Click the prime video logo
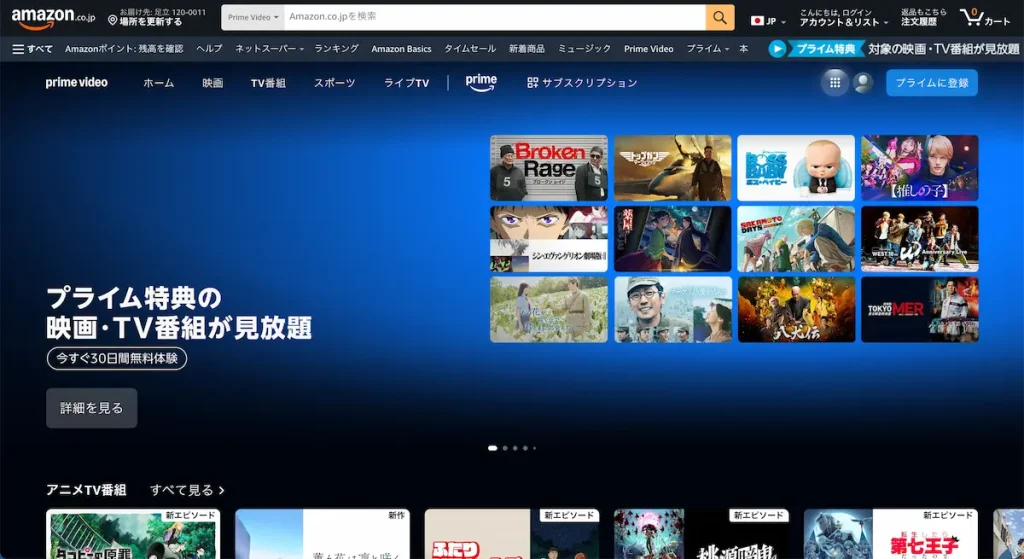Viewport: 1024px width, 559px height. (76, 82)
